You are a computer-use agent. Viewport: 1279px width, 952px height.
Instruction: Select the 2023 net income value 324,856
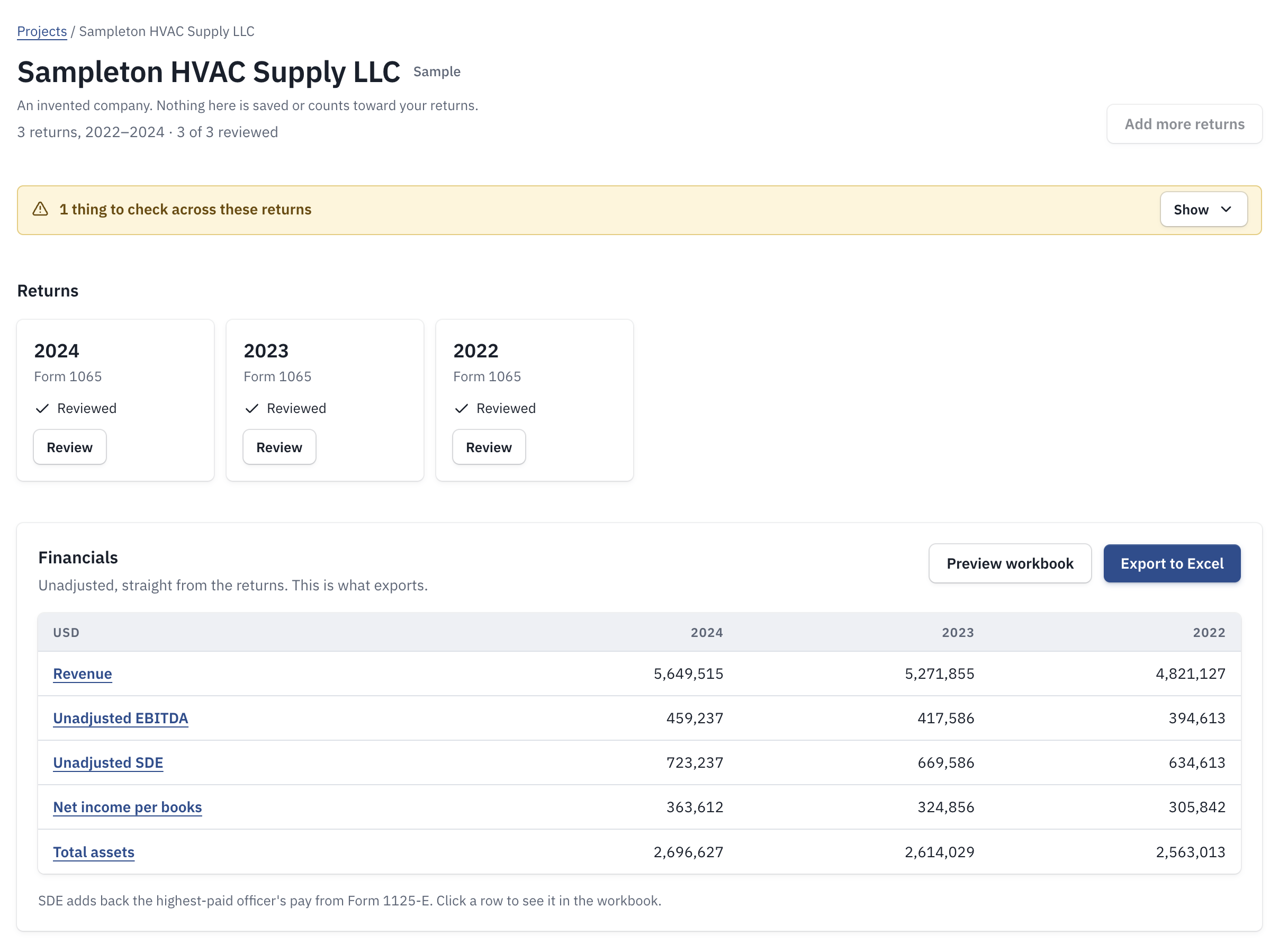coord(945,807)
